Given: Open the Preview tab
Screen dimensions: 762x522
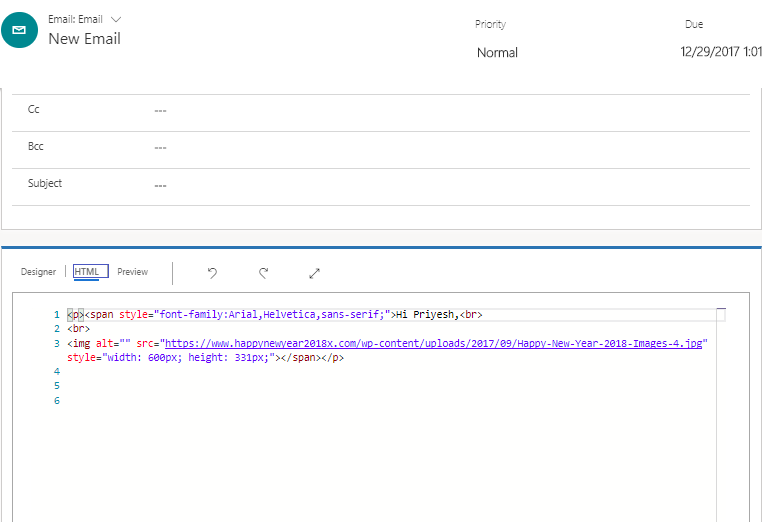Looking at the screenshot, I should pos(133,272).
